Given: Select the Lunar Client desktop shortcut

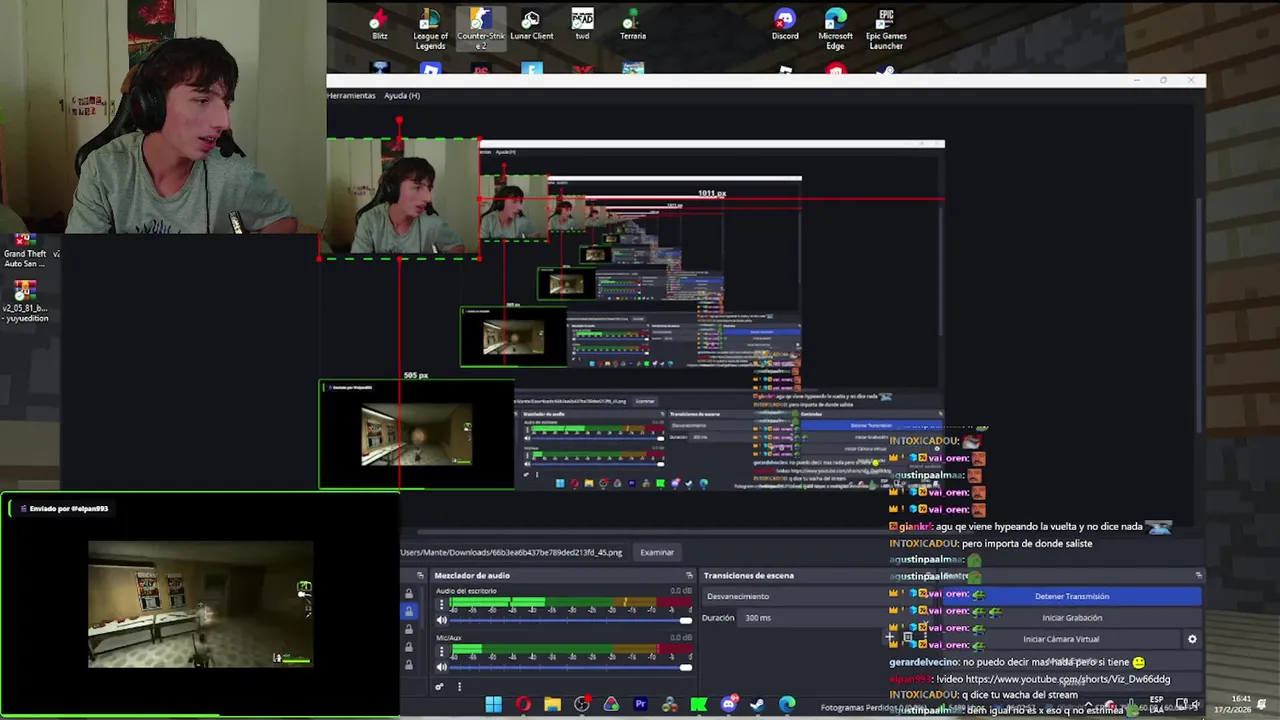Looking at the screenshot, I should [531, 25].
